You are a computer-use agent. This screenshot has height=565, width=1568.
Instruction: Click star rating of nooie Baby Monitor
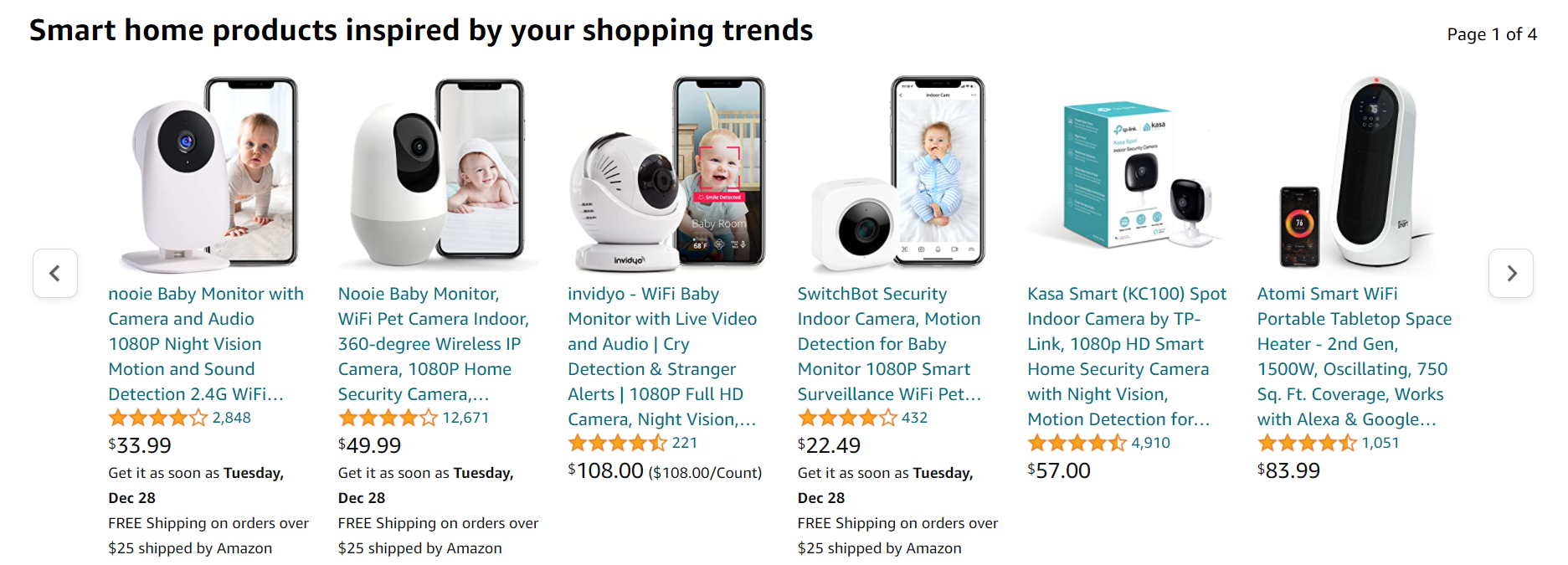pyautogui.click(x=157, y=418)
